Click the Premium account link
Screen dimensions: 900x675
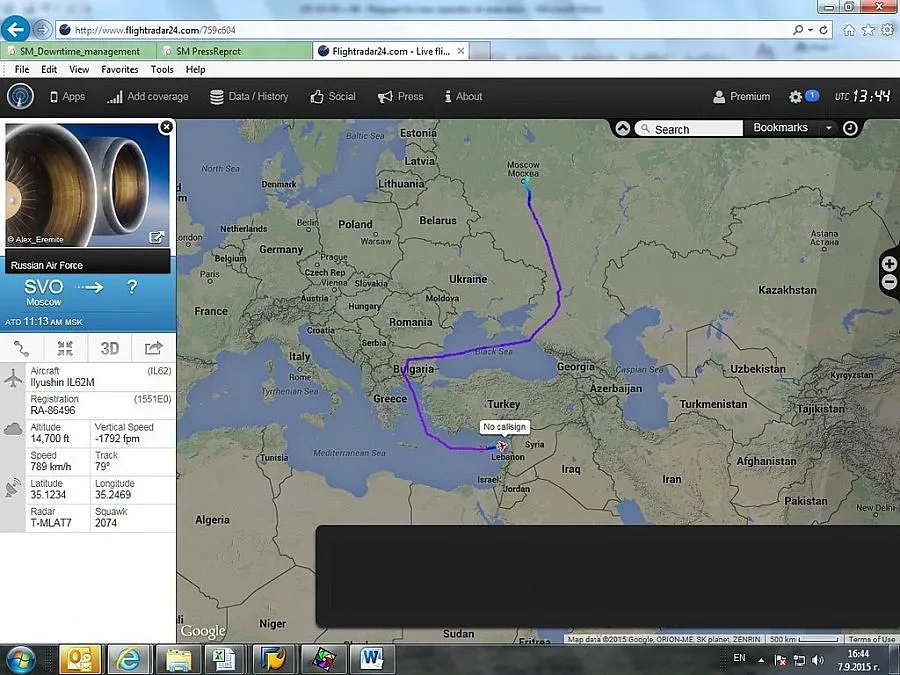pos(741,97)
